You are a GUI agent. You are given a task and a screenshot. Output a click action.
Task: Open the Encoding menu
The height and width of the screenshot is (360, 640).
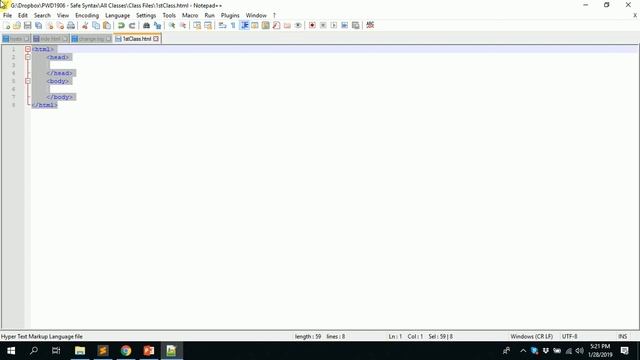[x=87, y=16]
